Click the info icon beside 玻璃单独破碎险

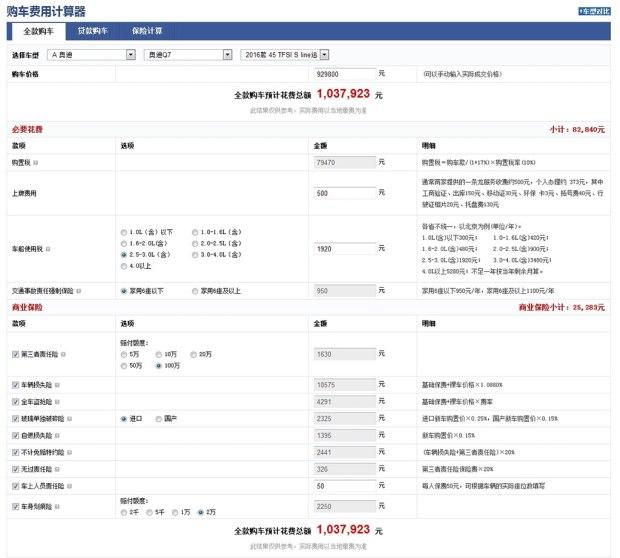tap(68, 417)
